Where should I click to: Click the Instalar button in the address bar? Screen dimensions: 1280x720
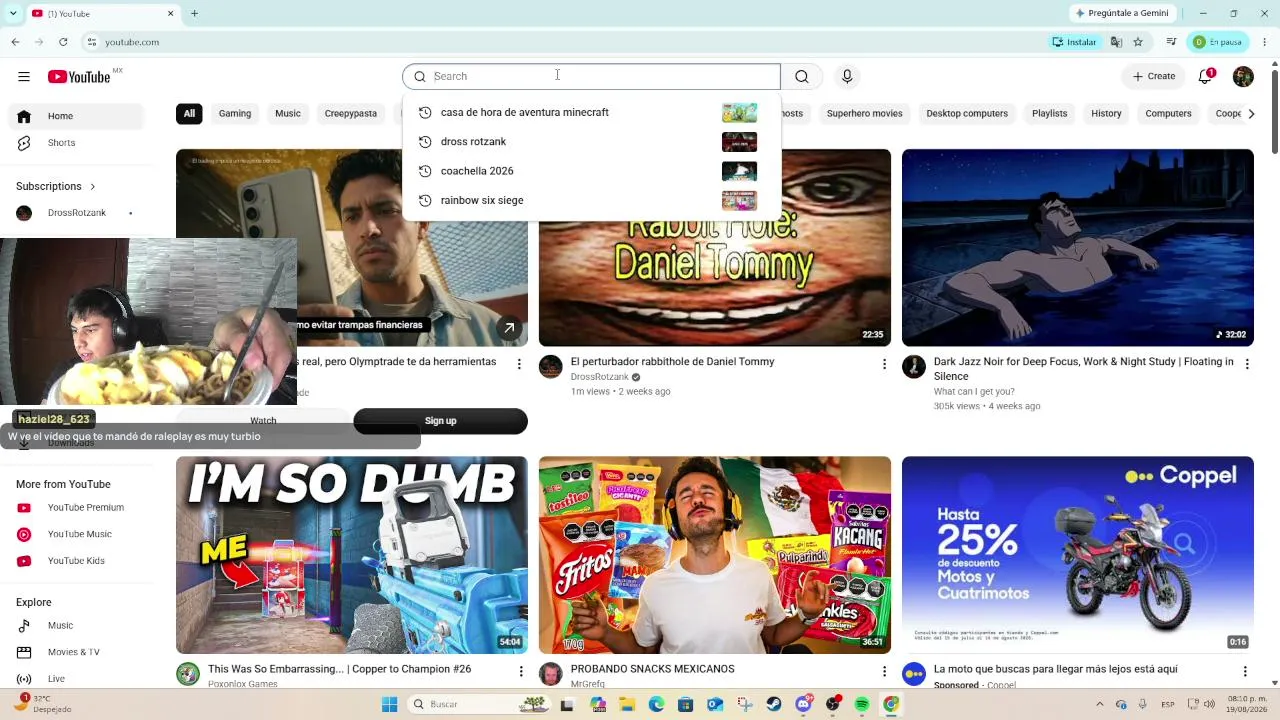coord(1075,42)
